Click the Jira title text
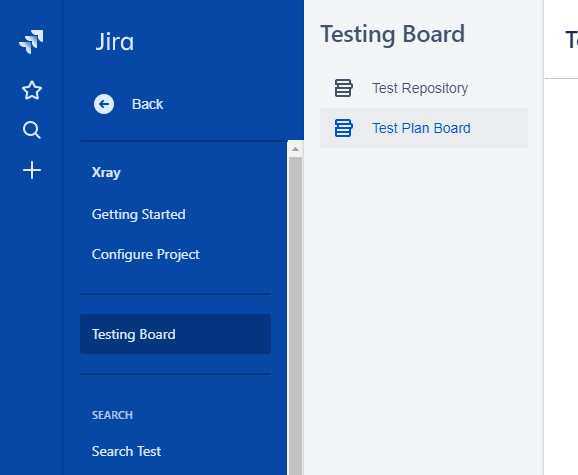The width and height of the screenshot is (578, 475). pyautogui.click(x=115, y=42)
